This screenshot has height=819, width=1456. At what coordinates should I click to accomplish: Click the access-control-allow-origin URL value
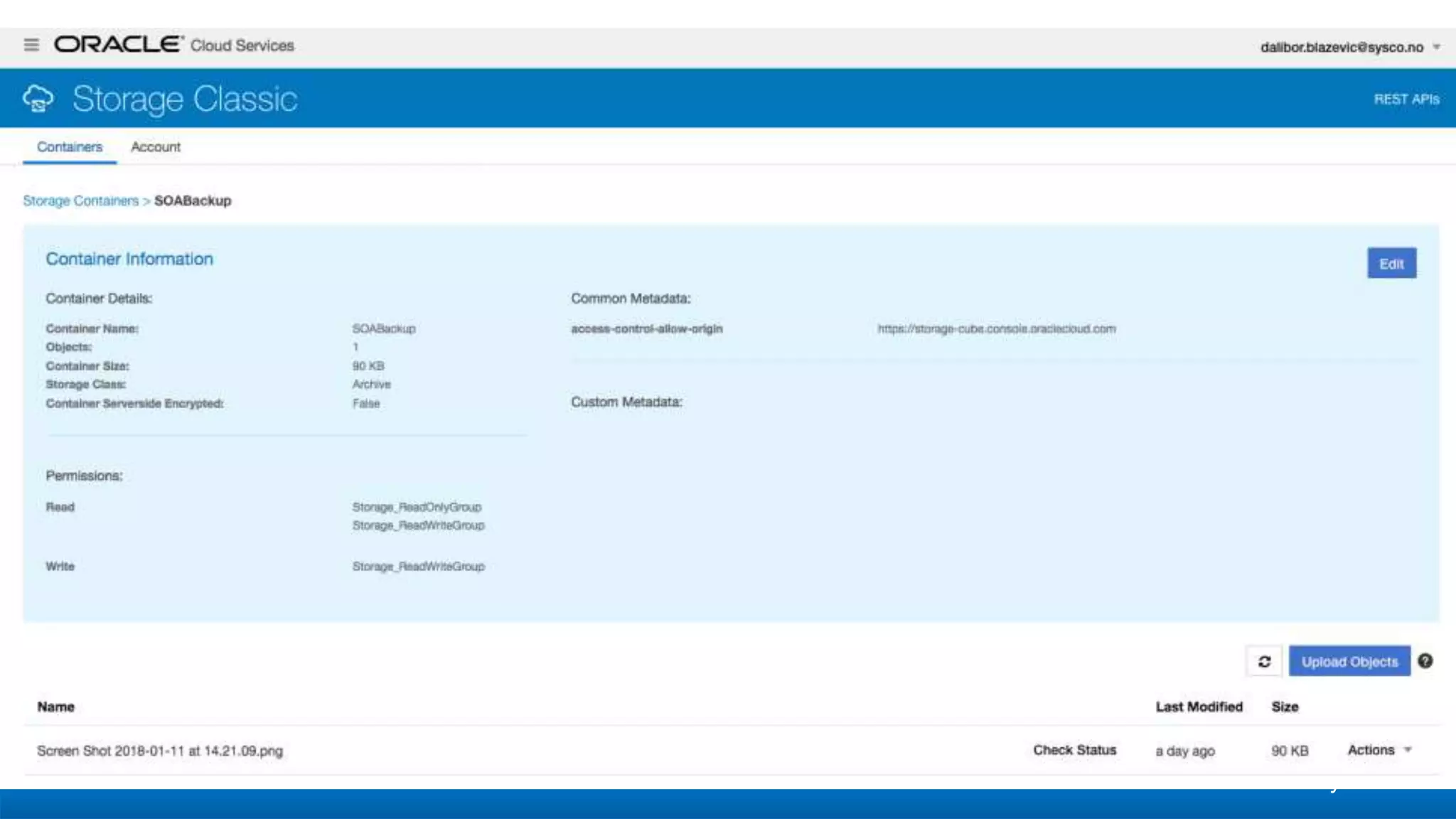(996, 328)
